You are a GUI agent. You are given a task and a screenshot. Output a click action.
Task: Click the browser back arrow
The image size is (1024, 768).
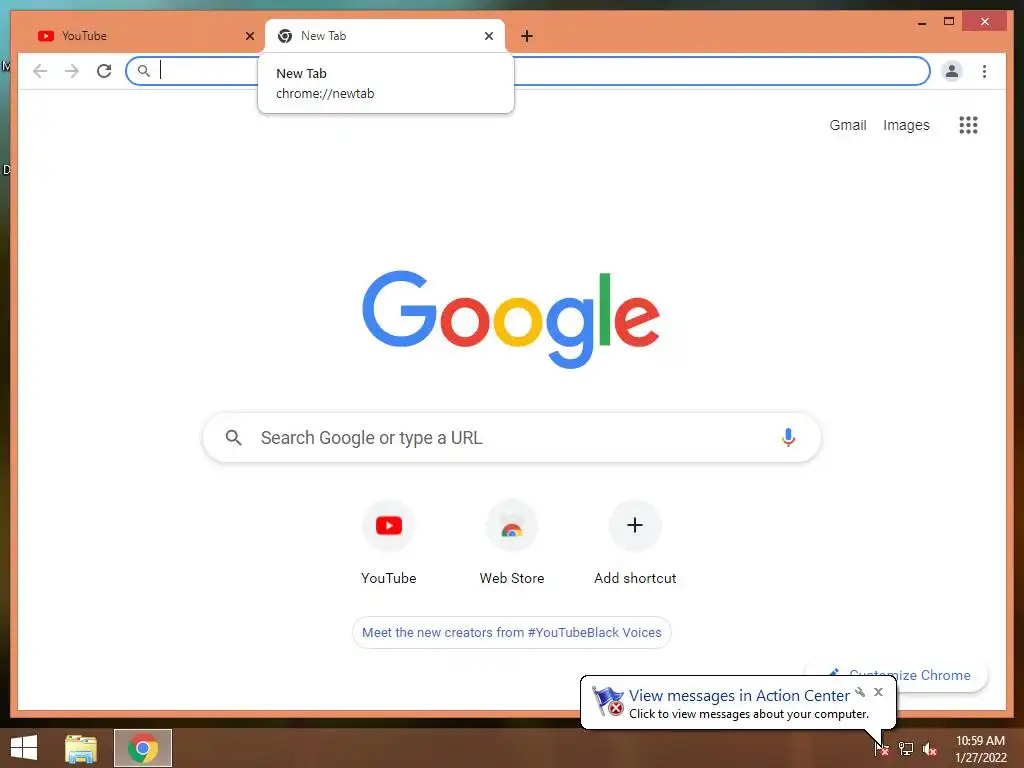coord(40,71)
